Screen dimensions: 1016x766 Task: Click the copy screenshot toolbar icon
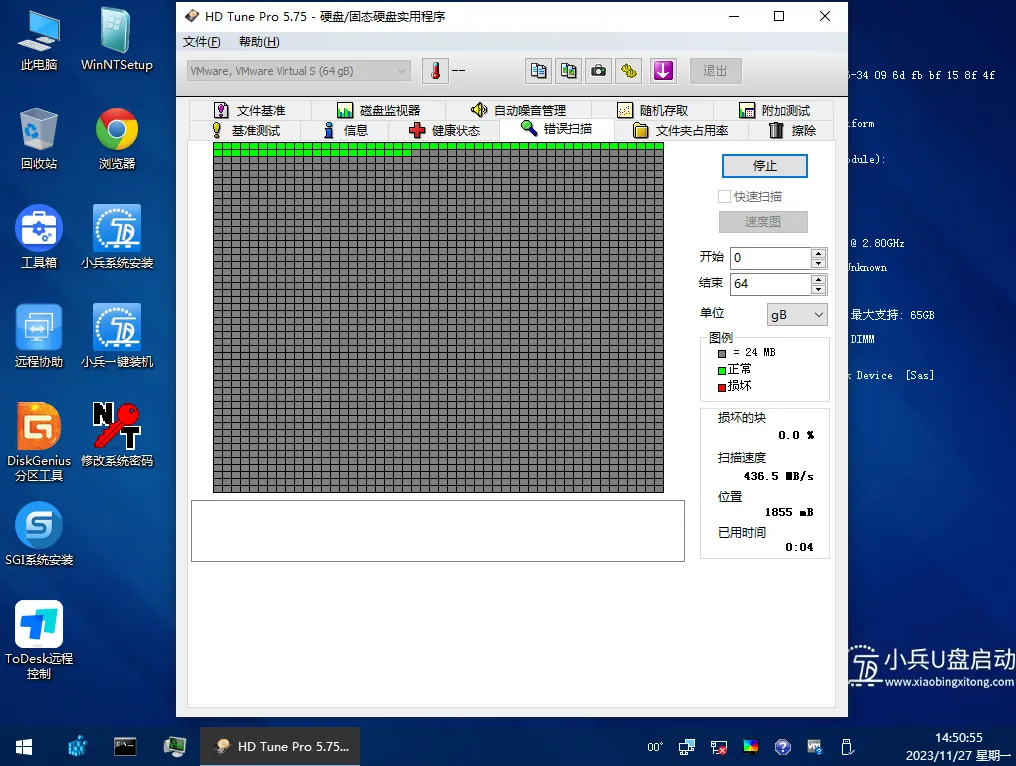(x=568, y=71)
